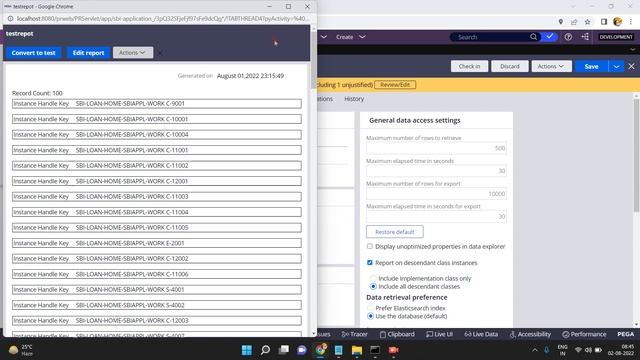Expand the chevron below DEVELOPMENT label
Image resolution: width=640 pixels, height=360 pixels.
coord(632,49)
